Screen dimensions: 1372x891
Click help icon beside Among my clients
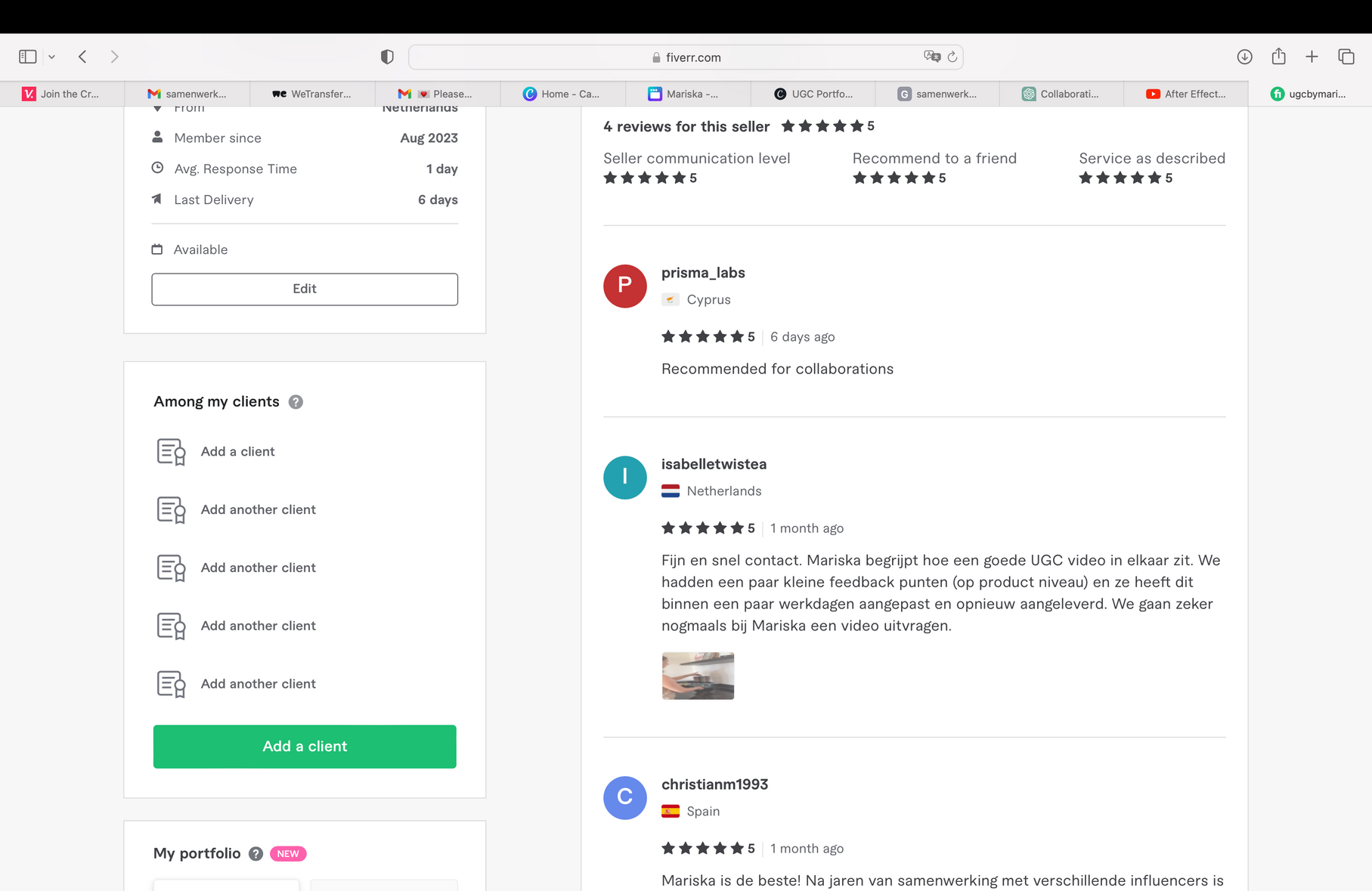pyautogui.click(x=296, y=402)
